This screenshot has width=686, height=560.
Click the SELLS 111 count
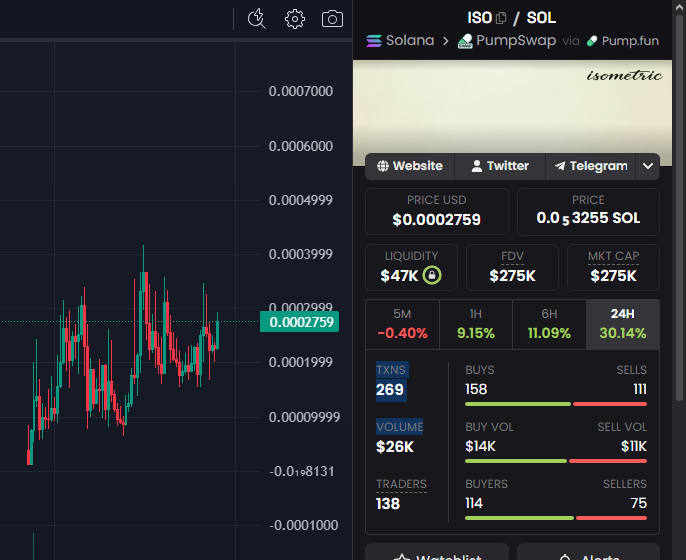(640, 389)
